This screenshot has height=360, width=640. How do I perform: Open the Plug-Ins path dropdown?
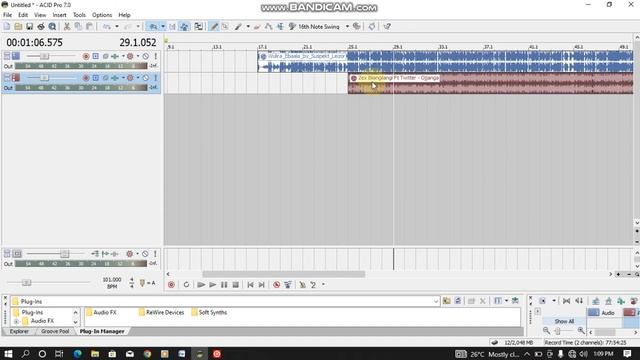(436, 302)
